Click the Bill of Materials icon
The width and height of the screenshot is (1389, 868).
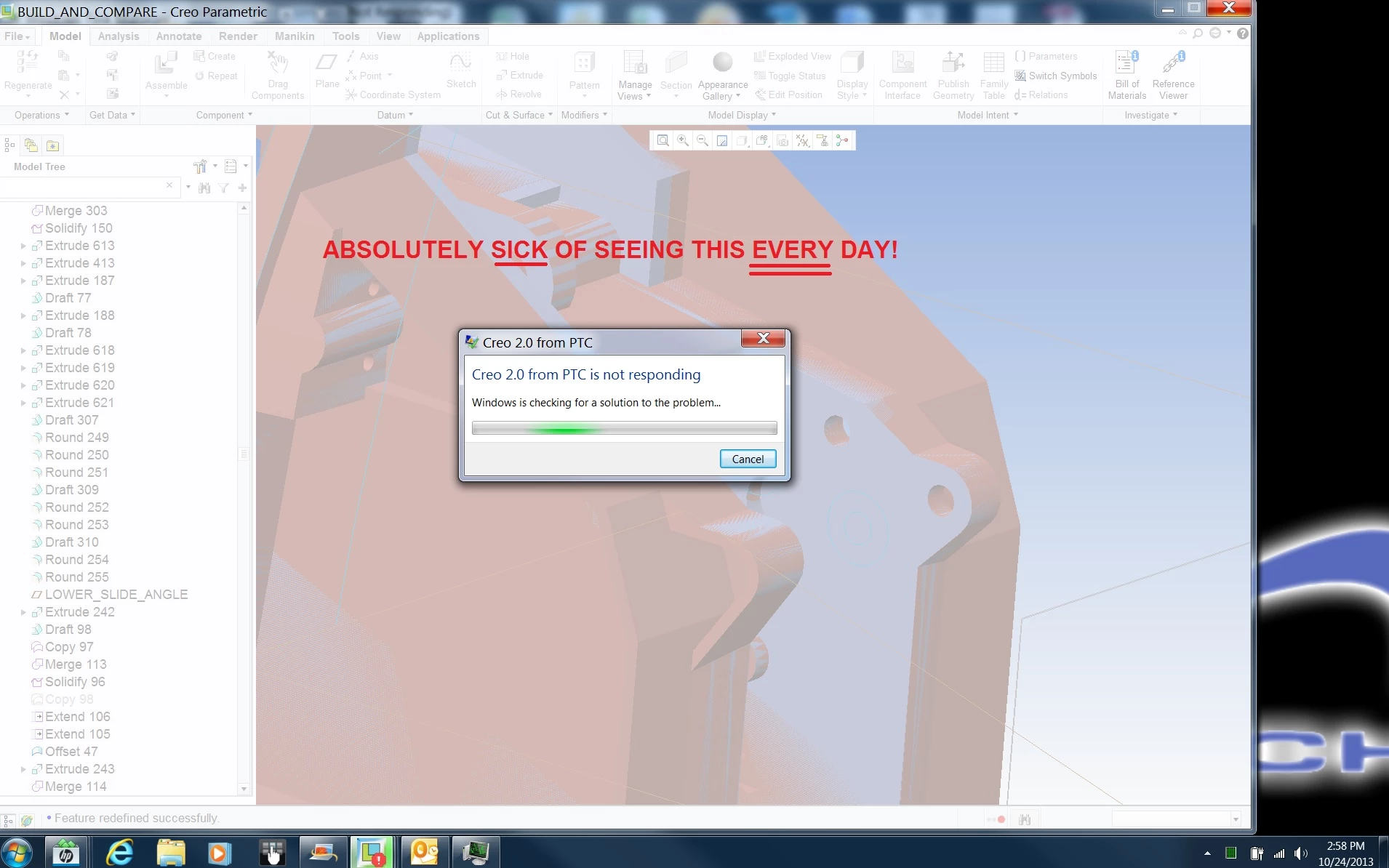(1126, 63)
